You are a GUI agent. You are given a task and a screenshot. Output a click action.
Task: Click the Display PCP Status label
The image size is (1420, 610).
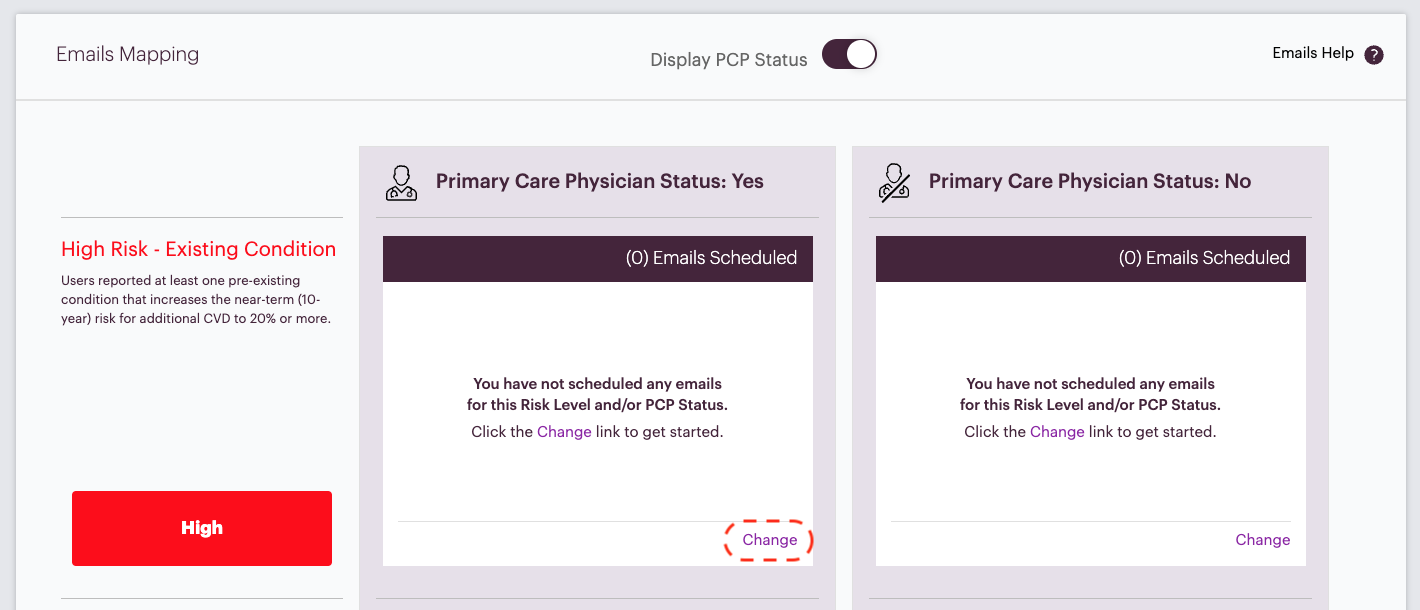729,60
